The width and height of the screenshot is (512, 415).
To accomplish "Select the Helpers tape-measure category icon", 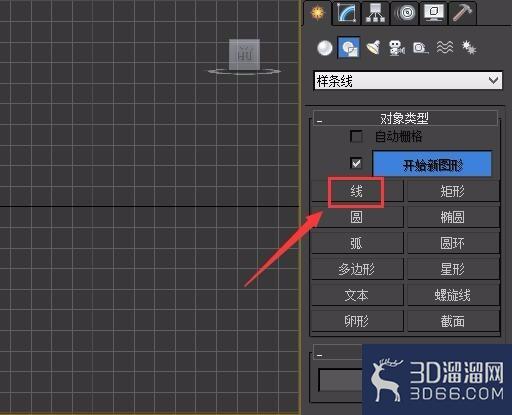I will [420, 48].
